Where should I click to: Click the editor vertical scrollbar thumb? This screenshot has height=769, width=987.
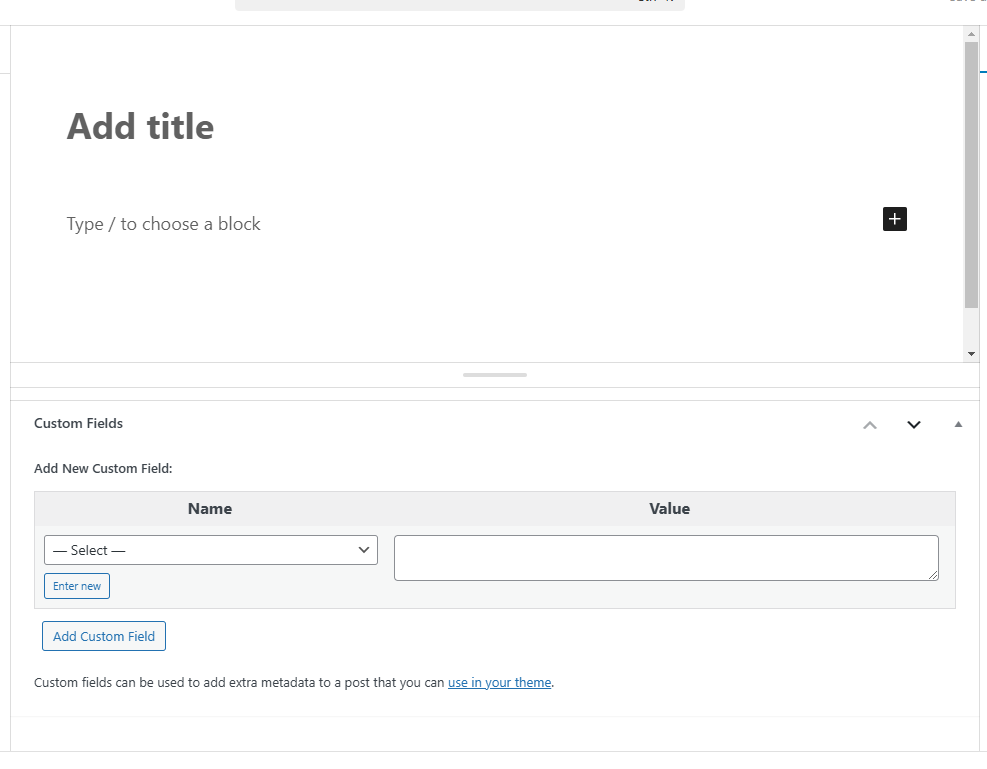tap(971, 175)
